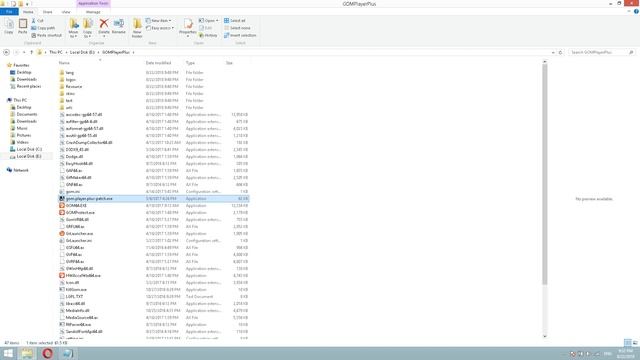This screenshot has width=640, height=360.
Task: Click Local Disk (E:) in the breadcrumb
Action: pos(82,52)
